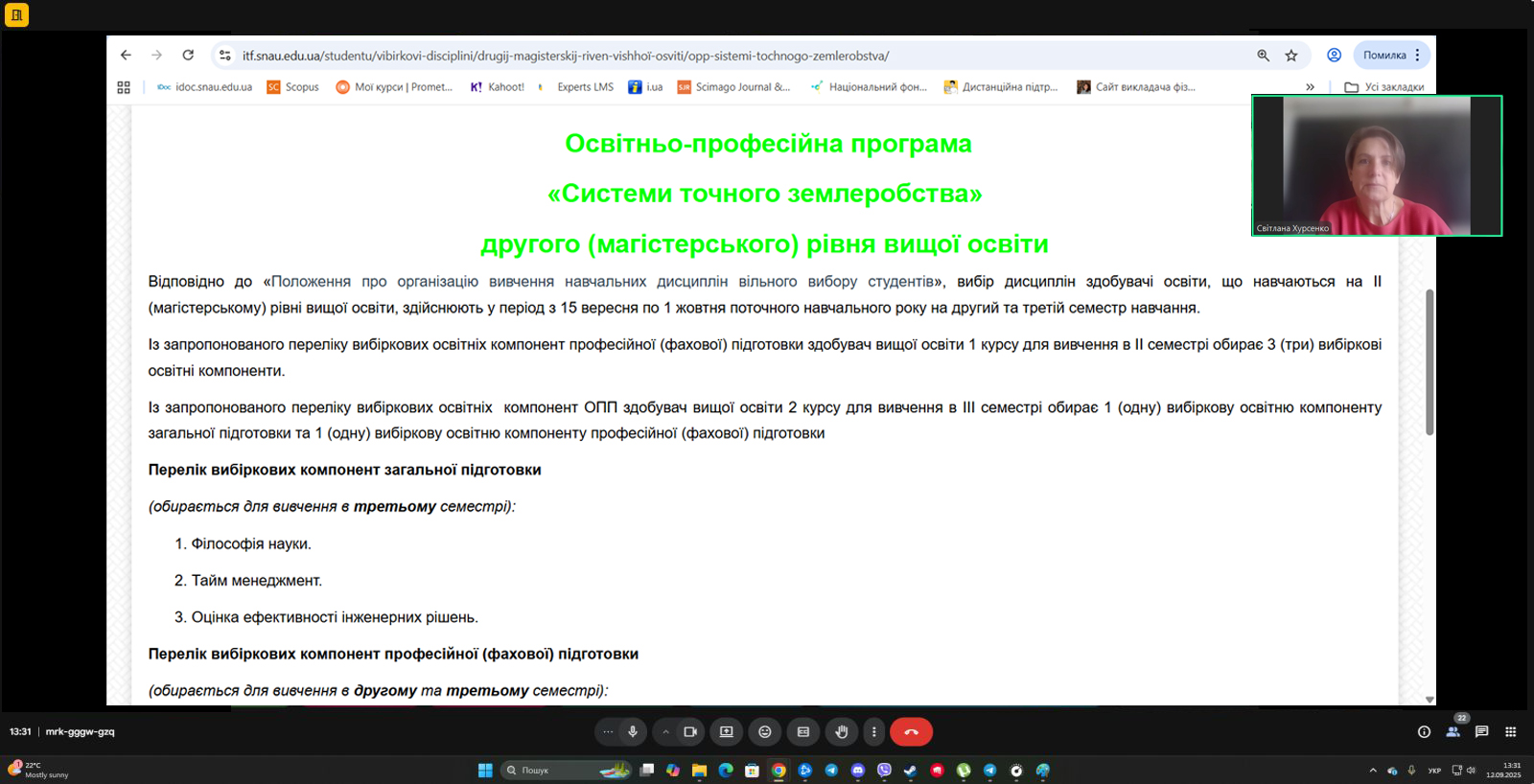1534x784 pixels.
Task: Click the shared page's vertical scrollbar thumb
Action: [1429, 362]
